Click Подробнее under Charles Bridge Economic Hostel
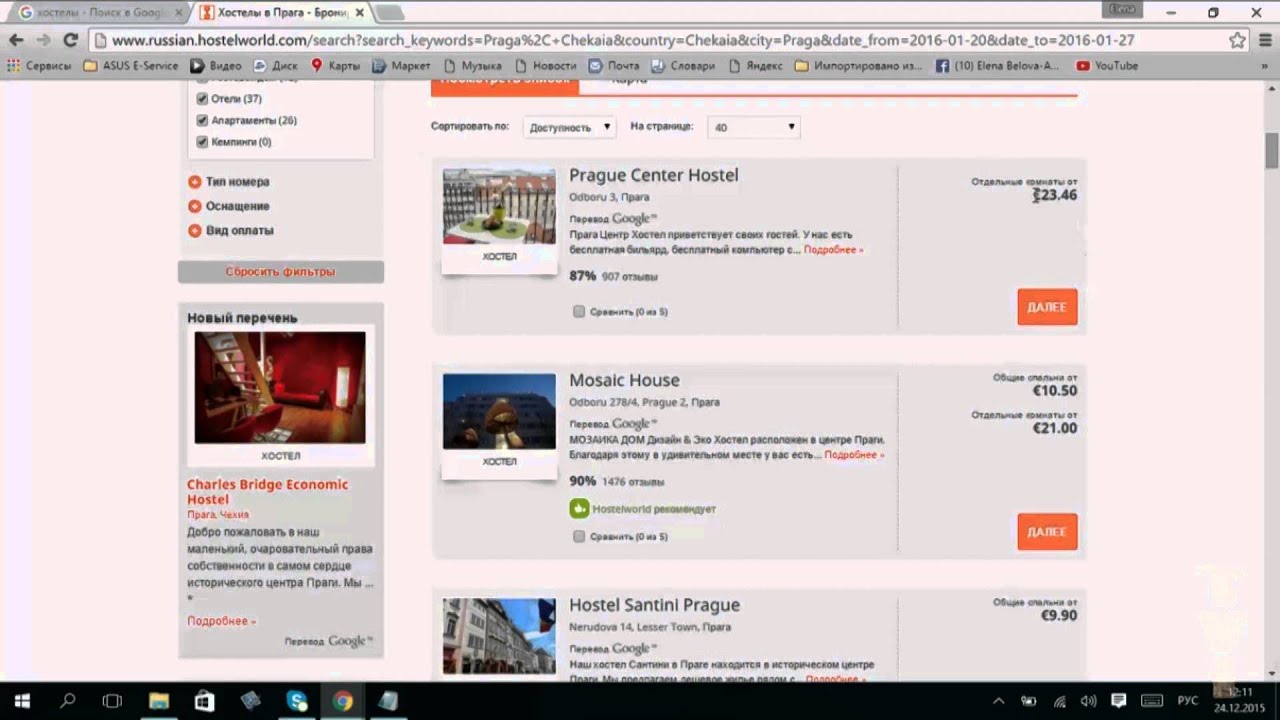This screenshot has width=1280, height=720. pos(221,621)
